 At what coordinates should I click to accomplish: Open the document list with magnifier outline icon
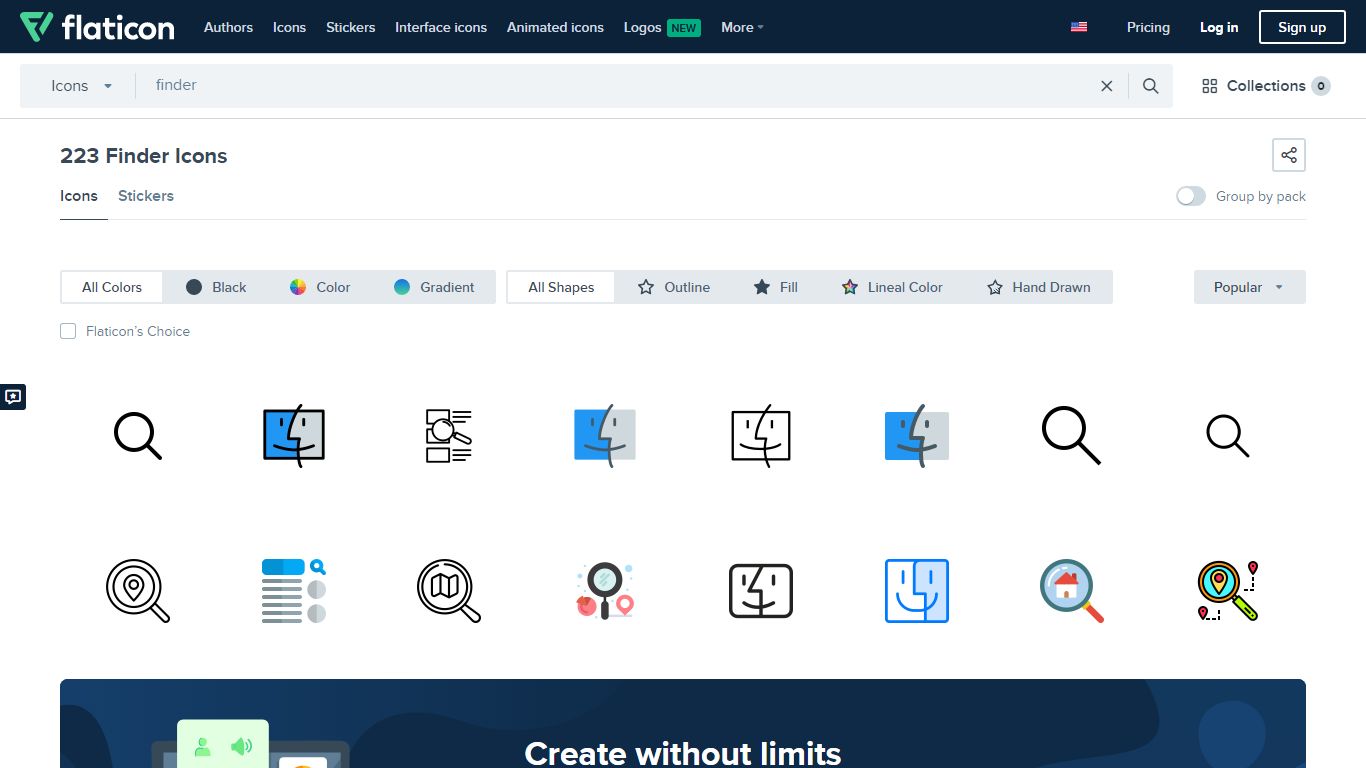[x=449, y=436]
